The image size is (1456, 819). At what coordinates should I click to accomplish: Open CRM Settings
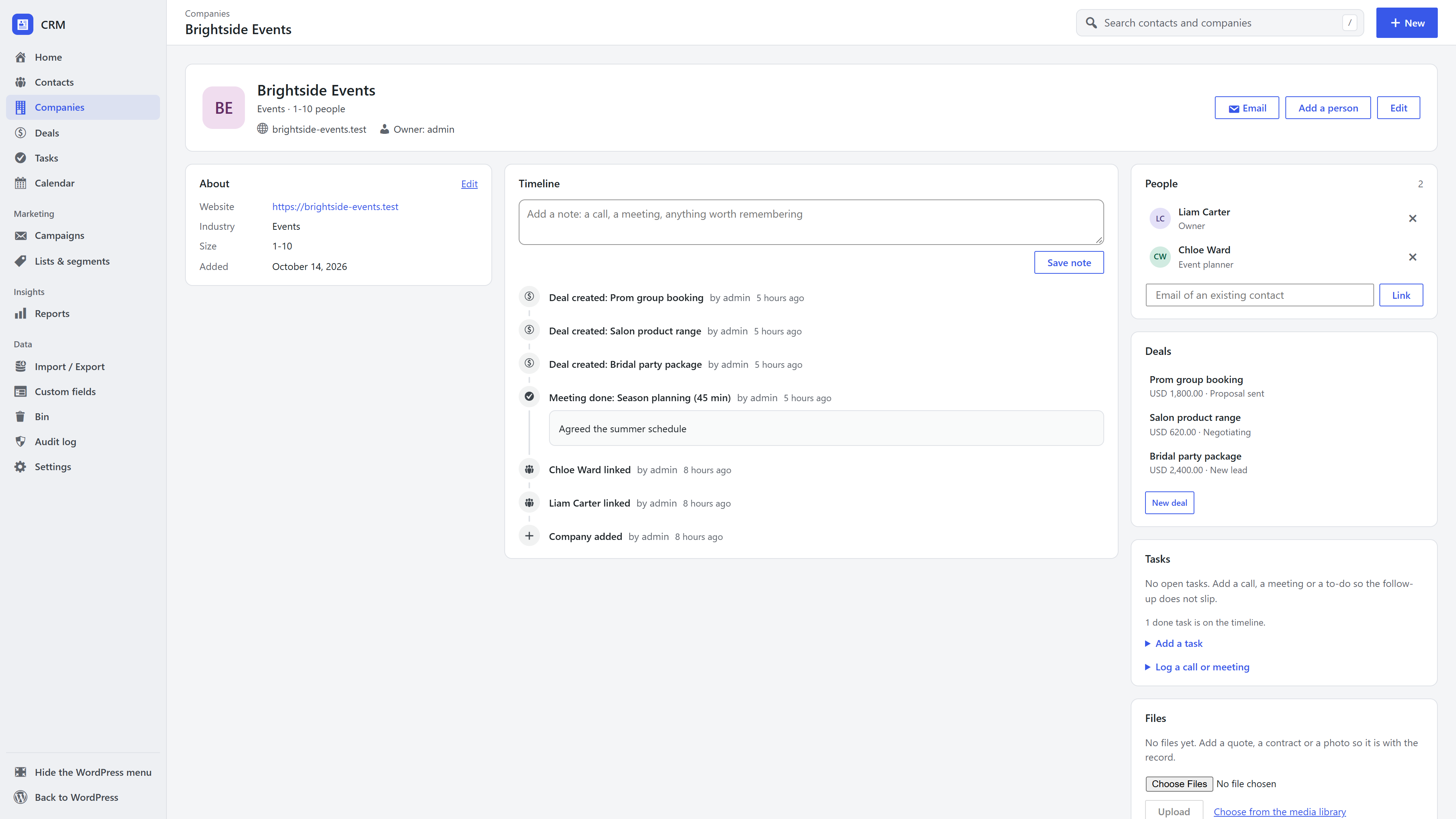(x=83, y=466)
